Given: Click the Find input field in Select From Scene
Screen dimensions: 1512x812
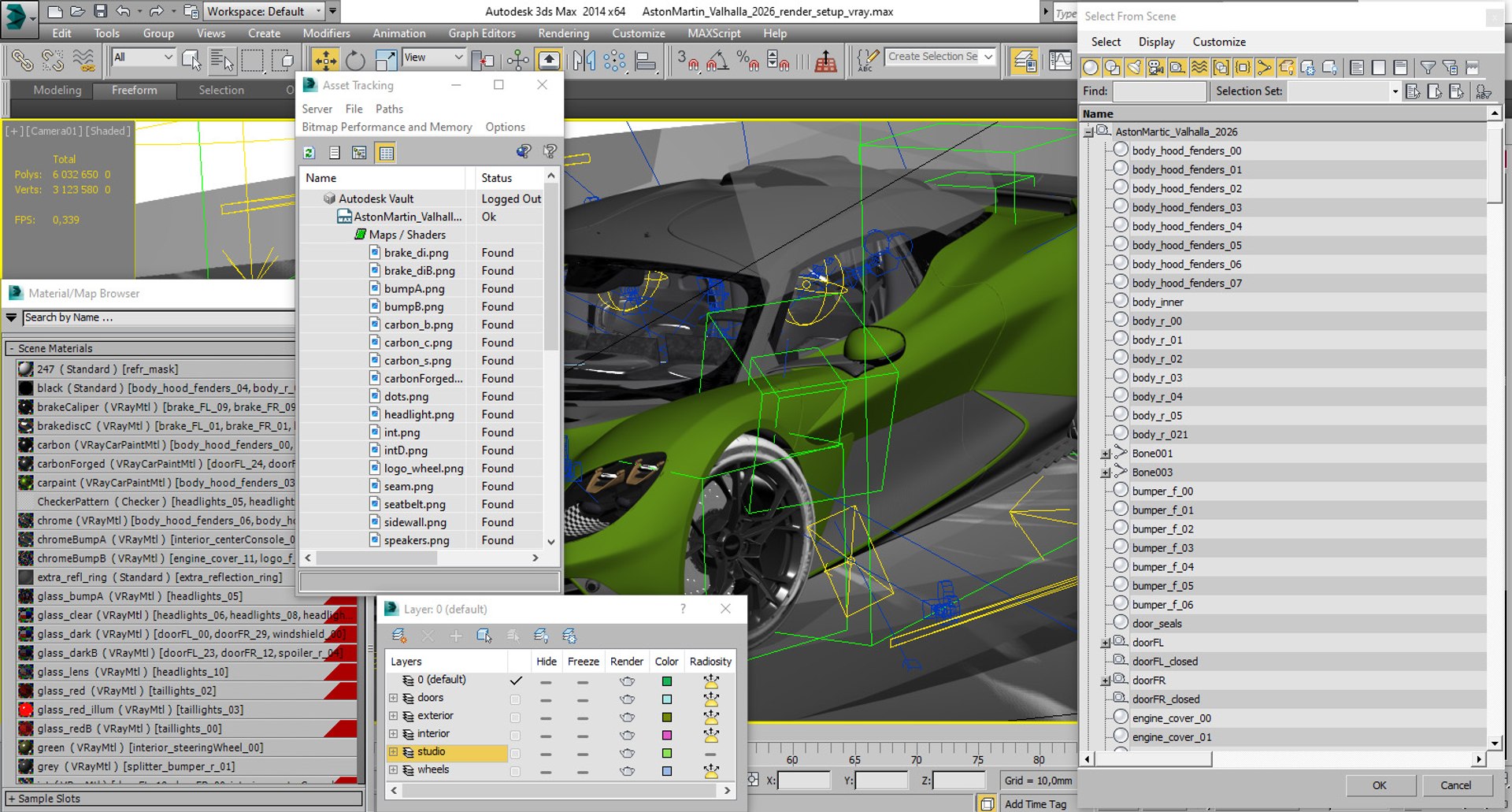Looking at the screenshot, I should pyautogui.click(x=1159, y=91).
